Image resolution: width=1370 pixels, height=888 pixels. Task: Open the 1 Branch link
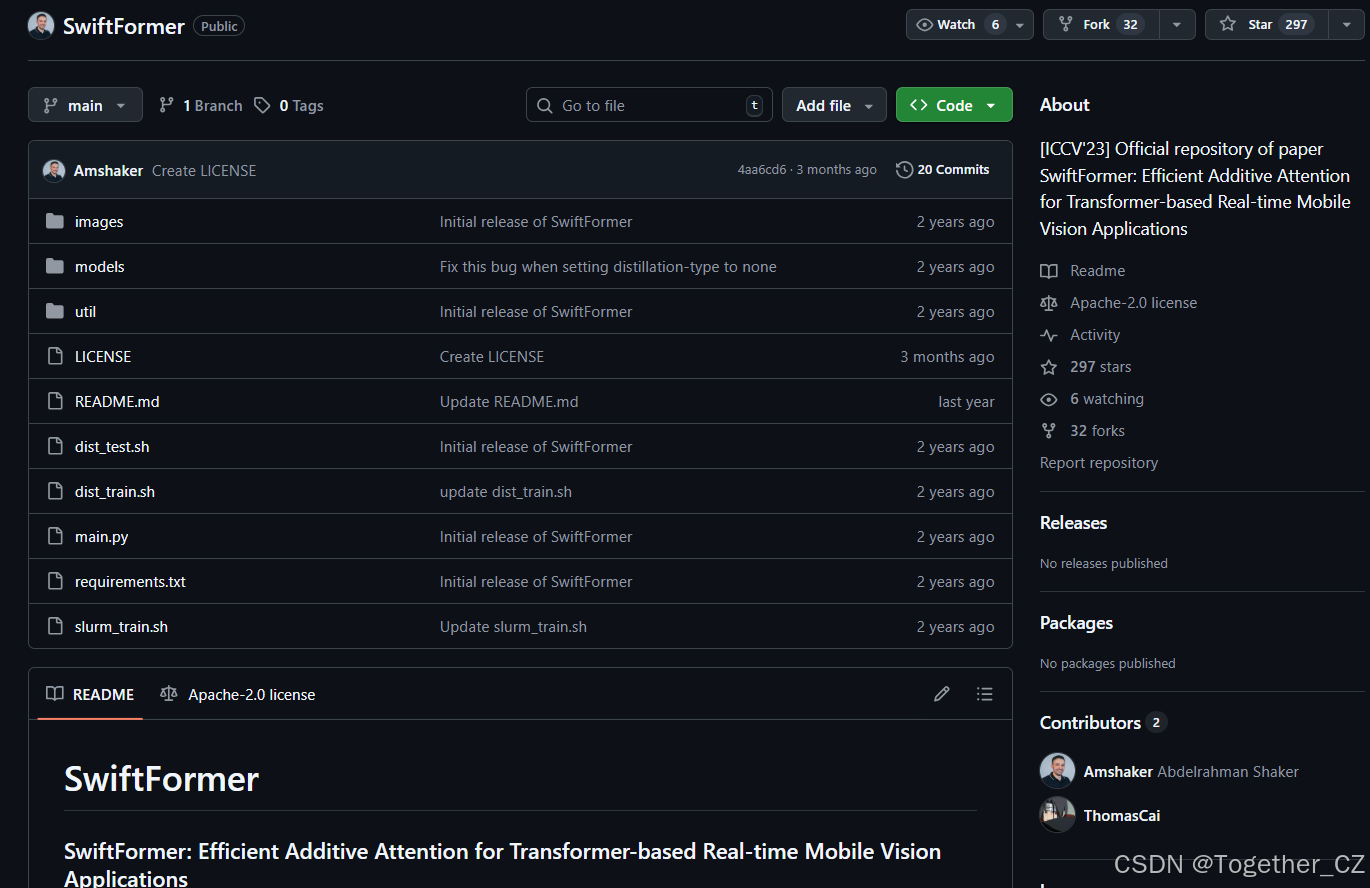click(x=200, y=105)
